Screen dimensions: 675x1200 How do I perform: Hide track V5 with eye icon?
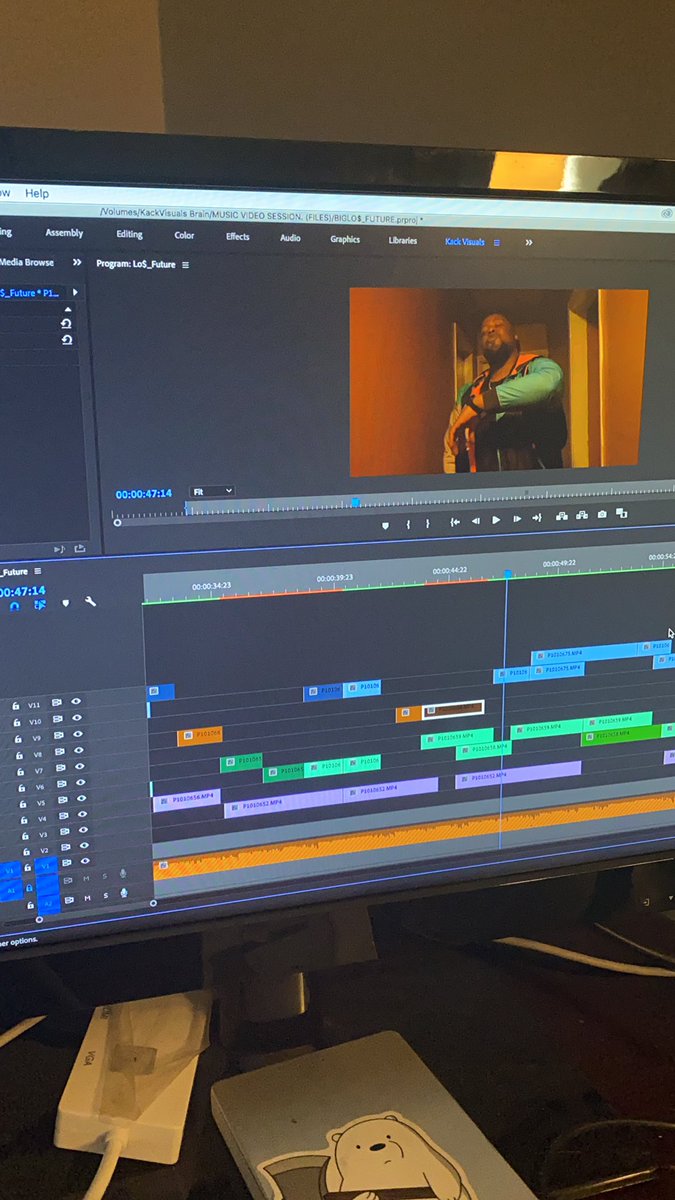coord(82,798)
